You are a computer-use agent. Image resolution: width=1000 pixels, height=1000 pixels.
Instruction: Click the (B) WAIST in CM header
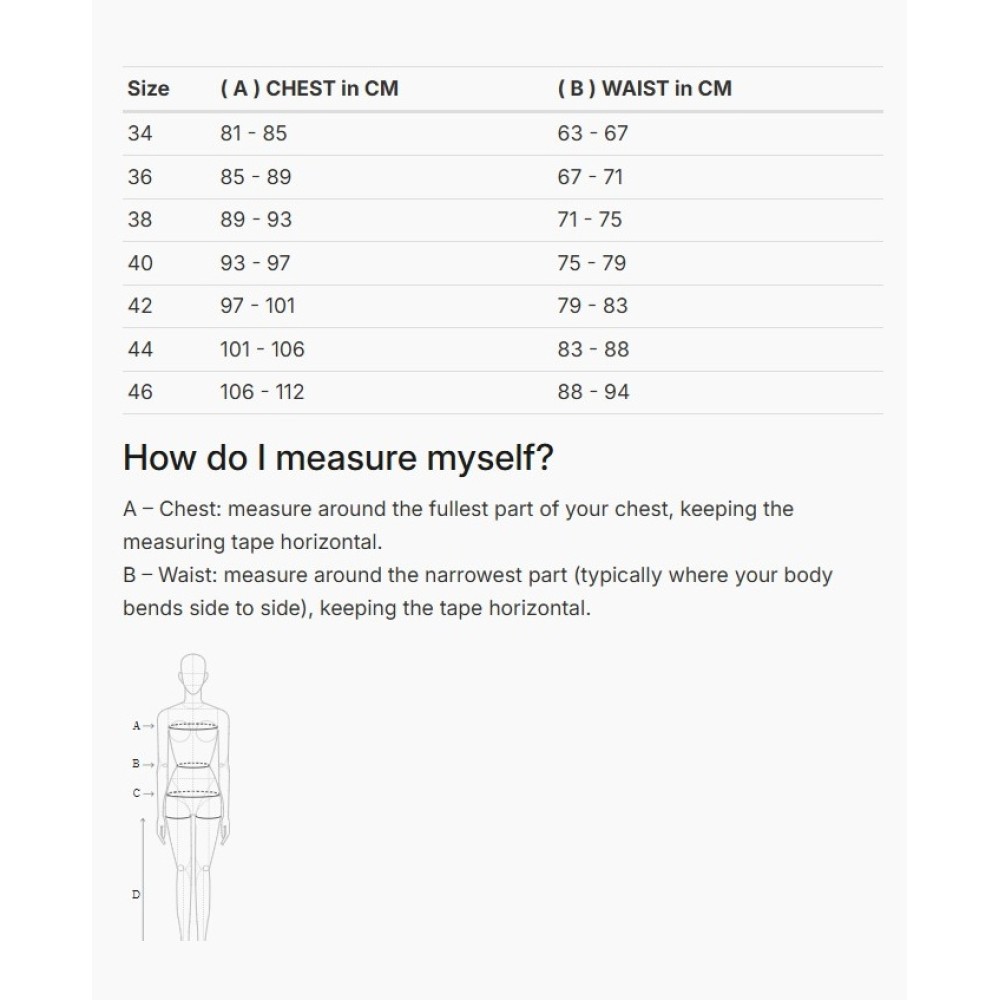pyautogui.click(x=645, y=89)
